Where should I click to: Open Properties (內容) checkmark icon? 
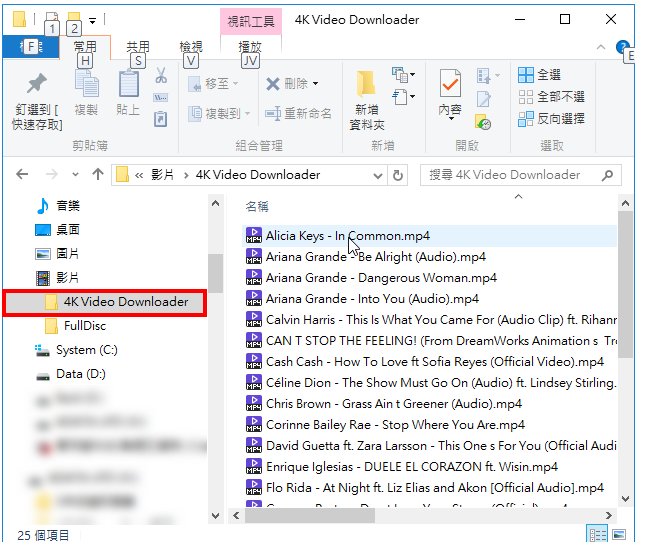coord(450,83)
